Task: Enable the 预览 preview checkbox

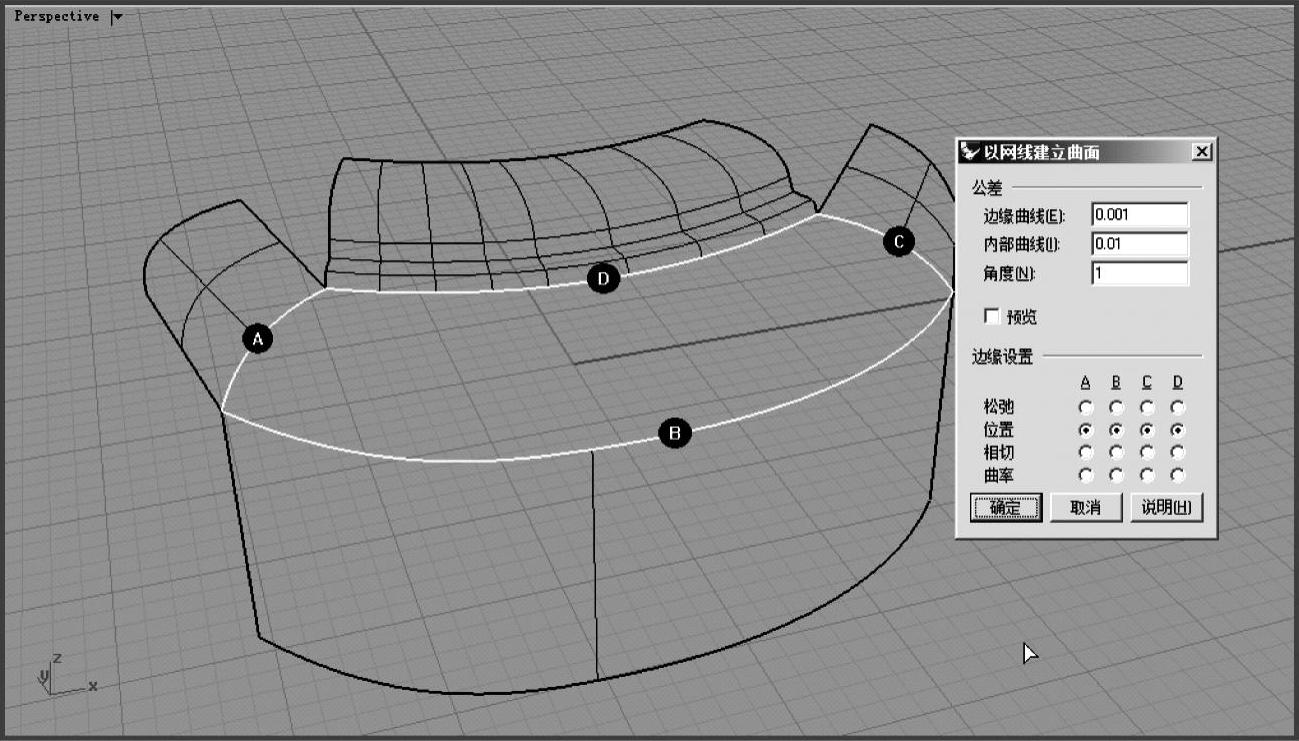Action: pos(992,316)
